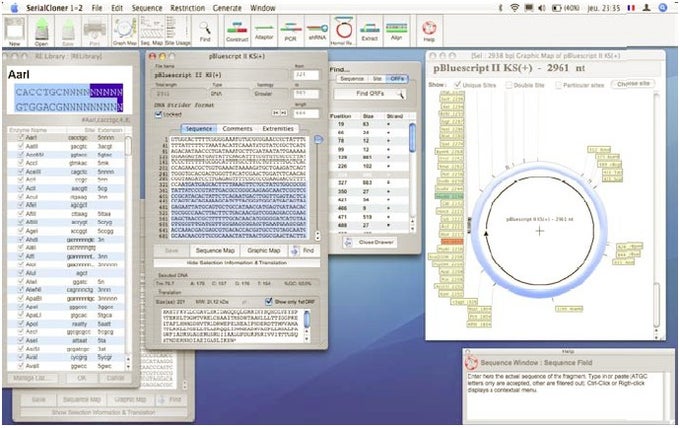
Task: Toggle Unique Sites checkbox in Graphic Map
Action: [x=457, y=85]
